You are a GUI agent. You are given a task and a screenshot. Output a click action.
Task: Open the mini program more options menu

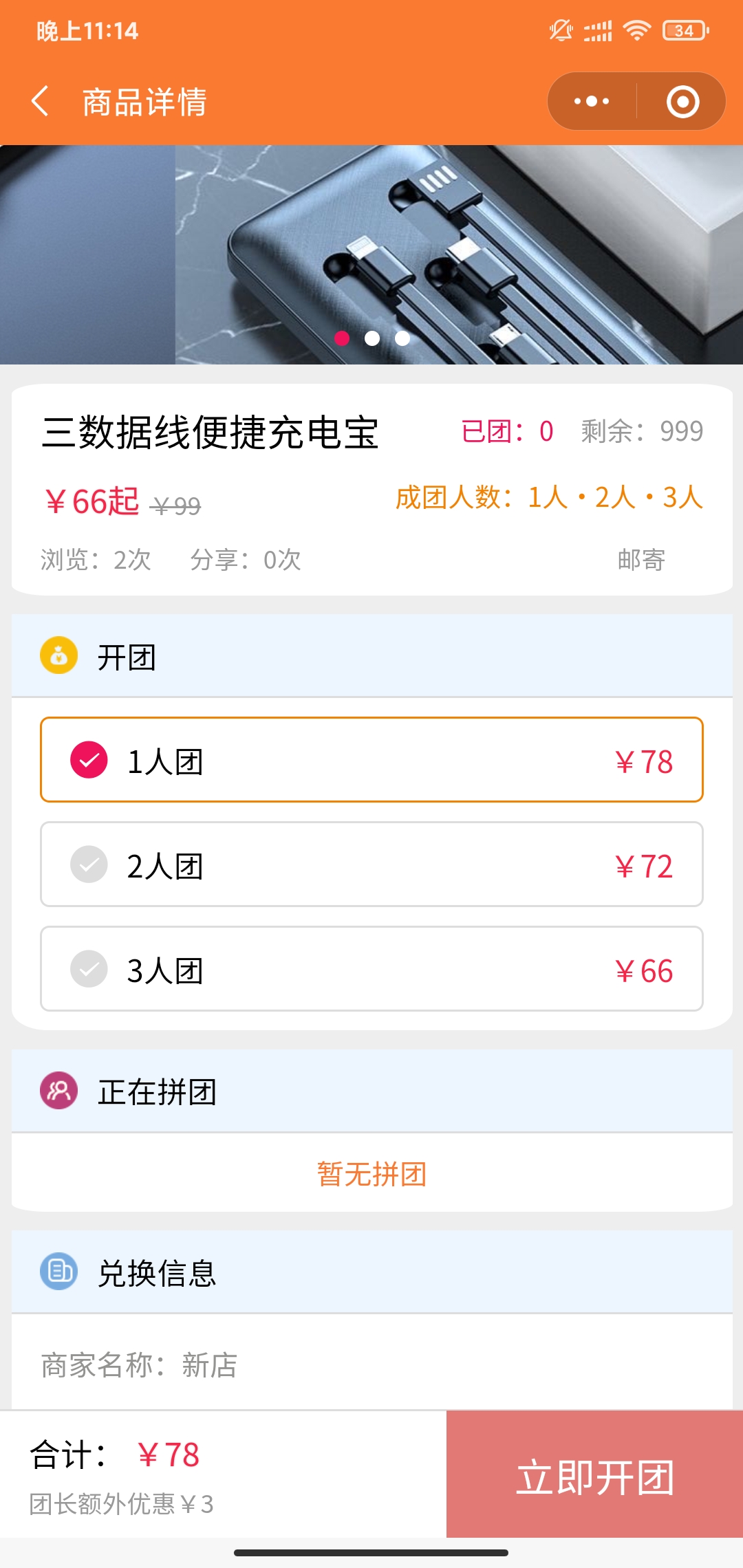tap(592, 101)
